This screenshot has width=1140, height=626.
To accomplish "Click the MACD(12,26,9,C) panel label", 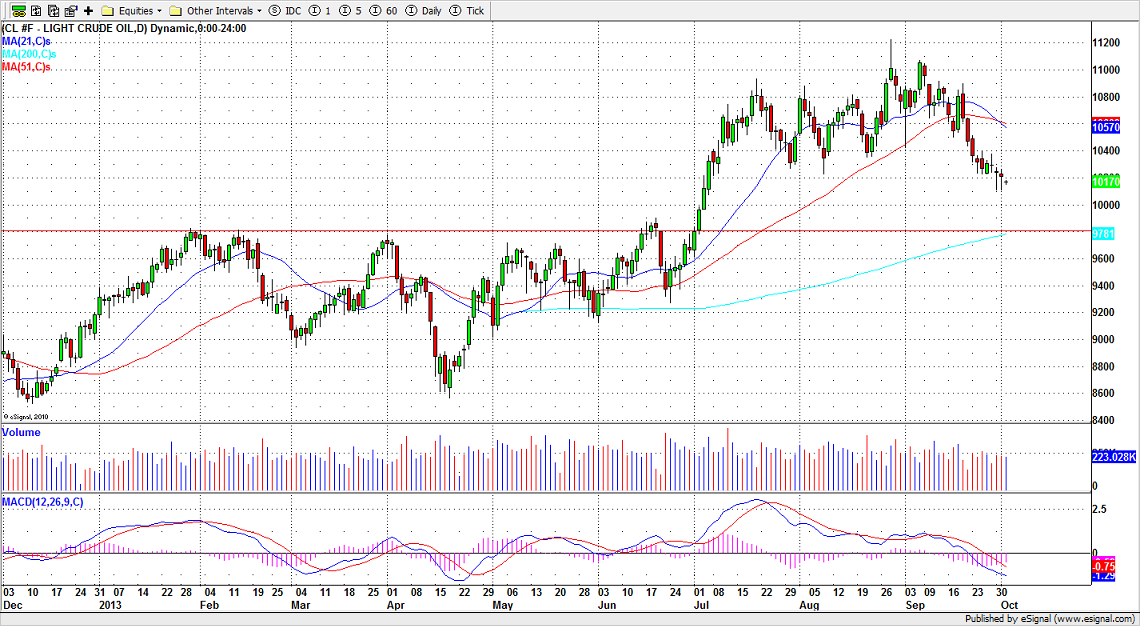I will point(43,500).
